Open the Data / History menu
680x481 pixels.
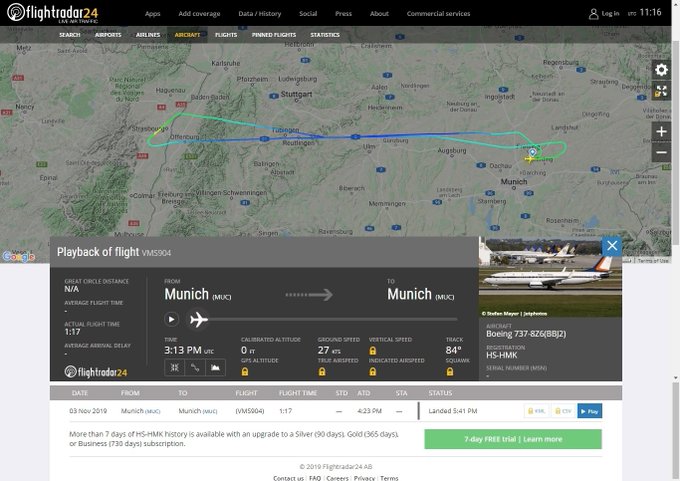[x=259, y=13]
